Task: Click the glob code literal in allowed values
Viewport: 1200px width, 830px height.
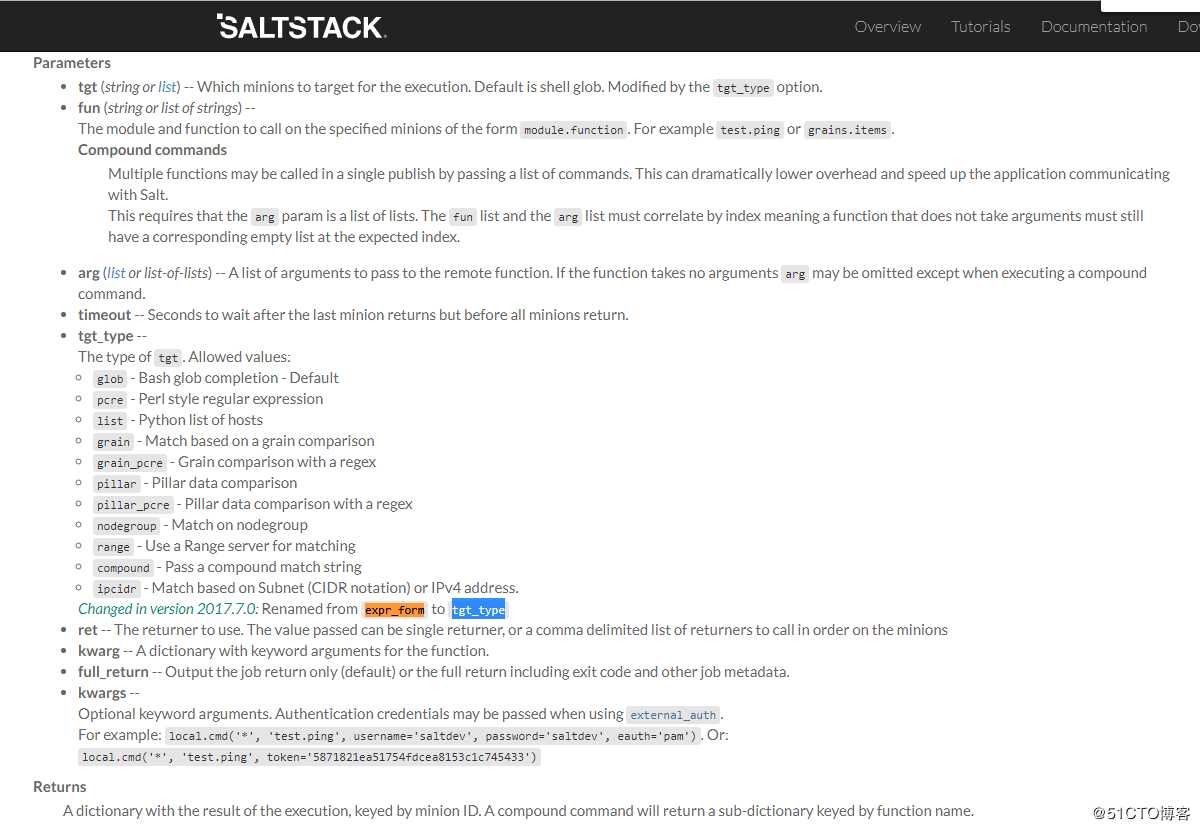Action: (110, 379)
